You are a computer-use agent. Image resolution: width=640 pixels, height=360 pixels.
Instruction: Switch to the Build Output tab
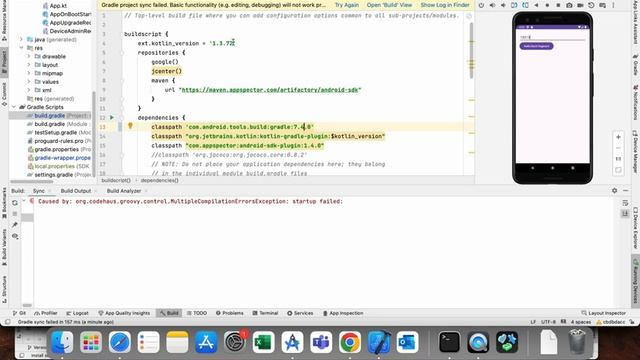click(x=76, y=191)
